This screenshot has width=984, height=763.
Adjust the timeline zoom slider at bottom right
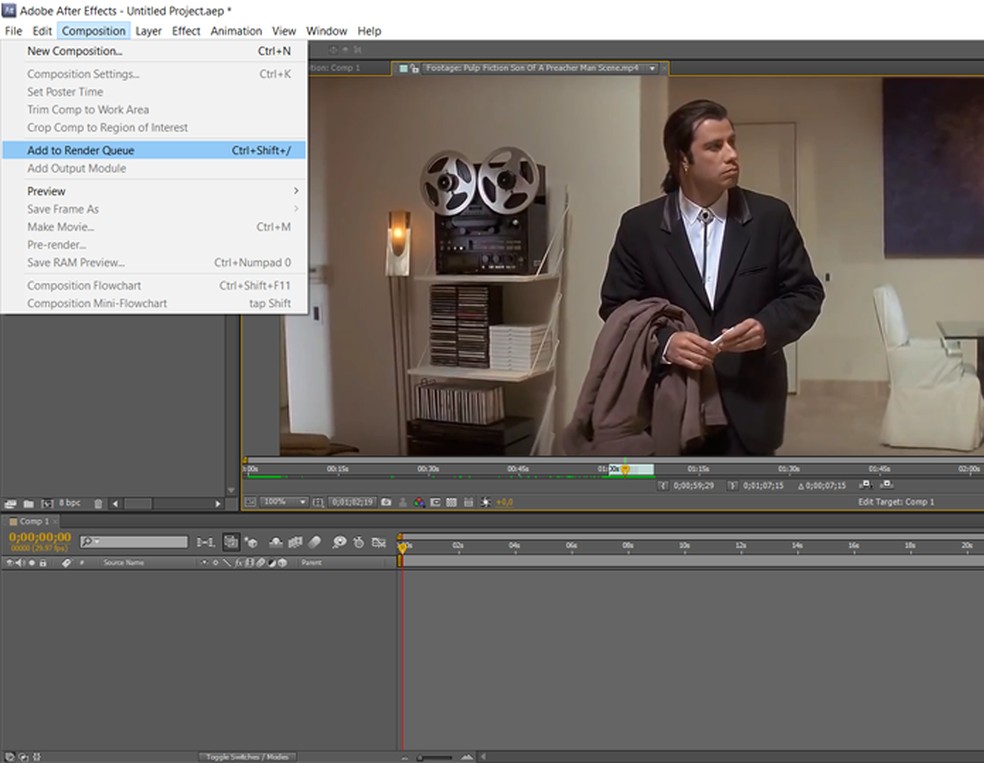pyautogui.click(x=421, y=757)
